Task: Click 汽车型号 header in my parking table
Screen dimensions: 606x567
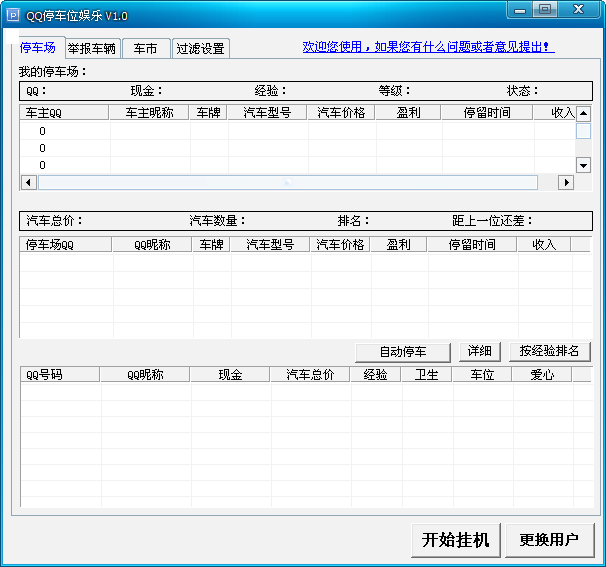Action: point(267,112)
